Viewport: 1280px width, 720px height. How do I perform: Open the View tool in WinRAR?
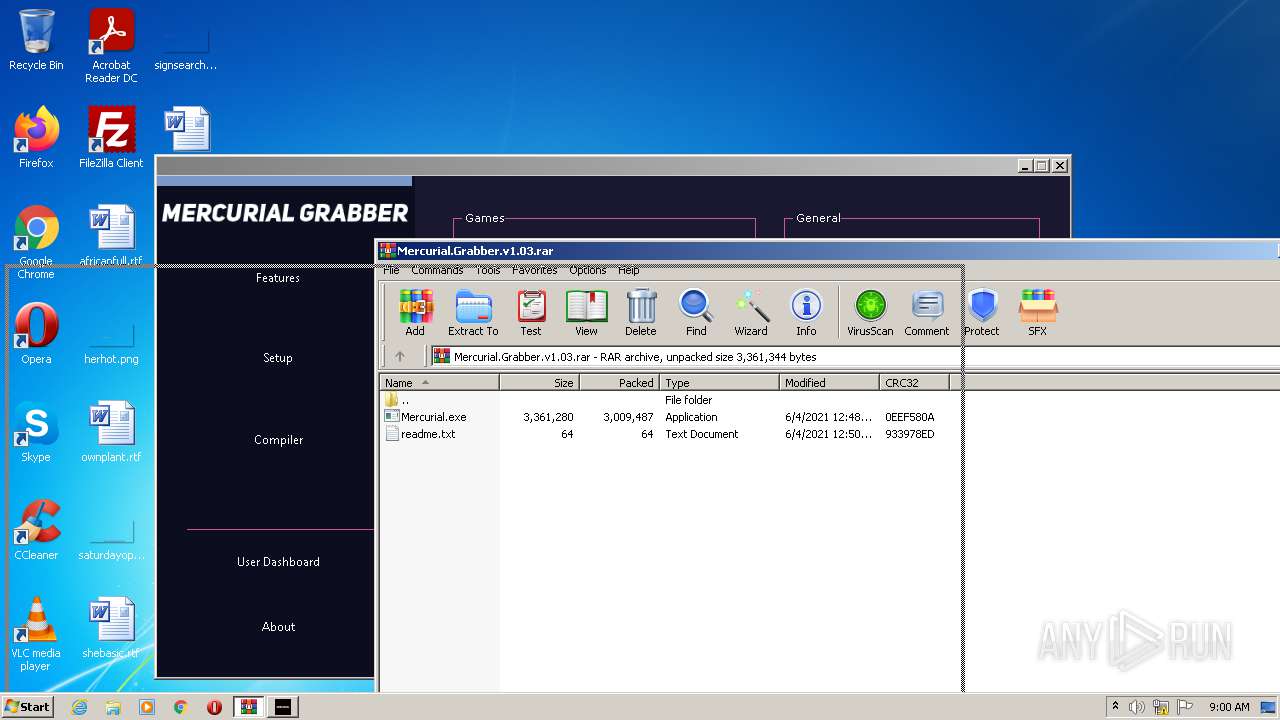(x=587, y=313)
